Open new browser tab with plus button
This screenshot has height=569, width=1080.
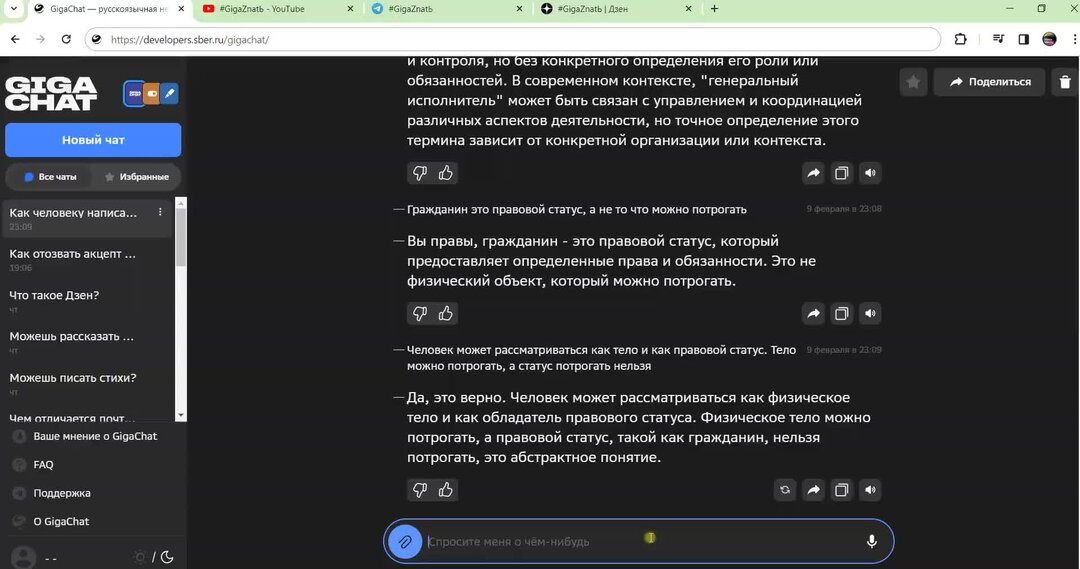(714, 9)
